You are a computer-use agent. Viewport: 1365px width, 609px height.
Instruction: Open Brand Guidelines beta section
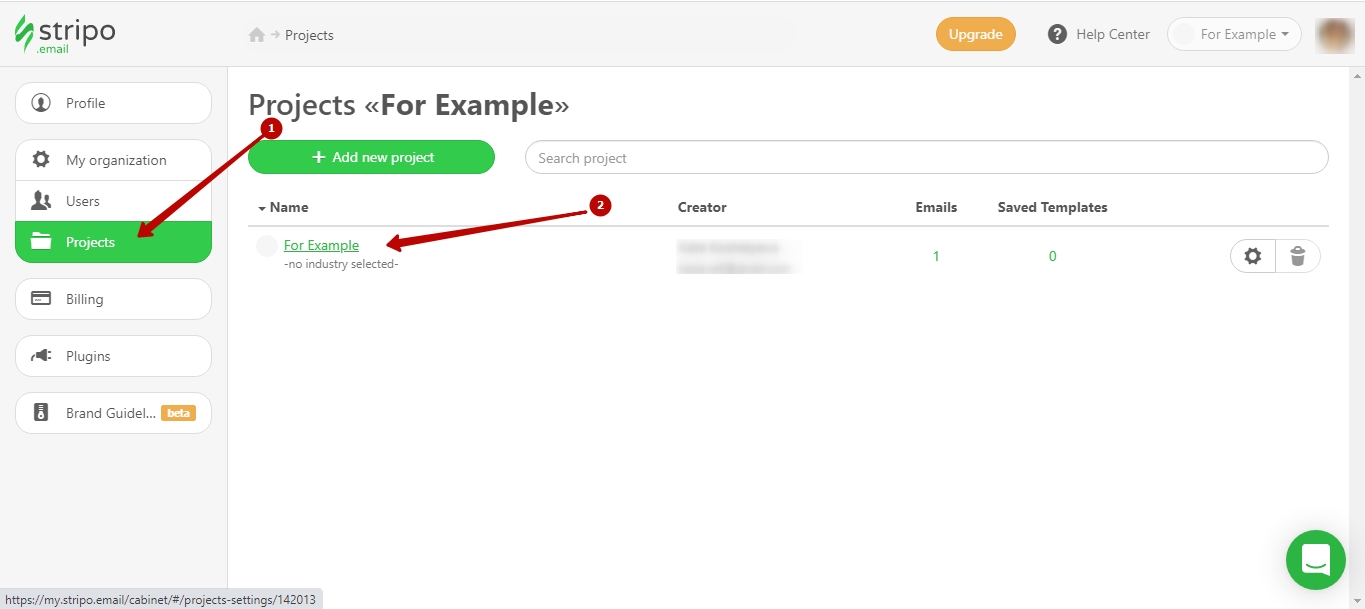click(x=113, y=413)
